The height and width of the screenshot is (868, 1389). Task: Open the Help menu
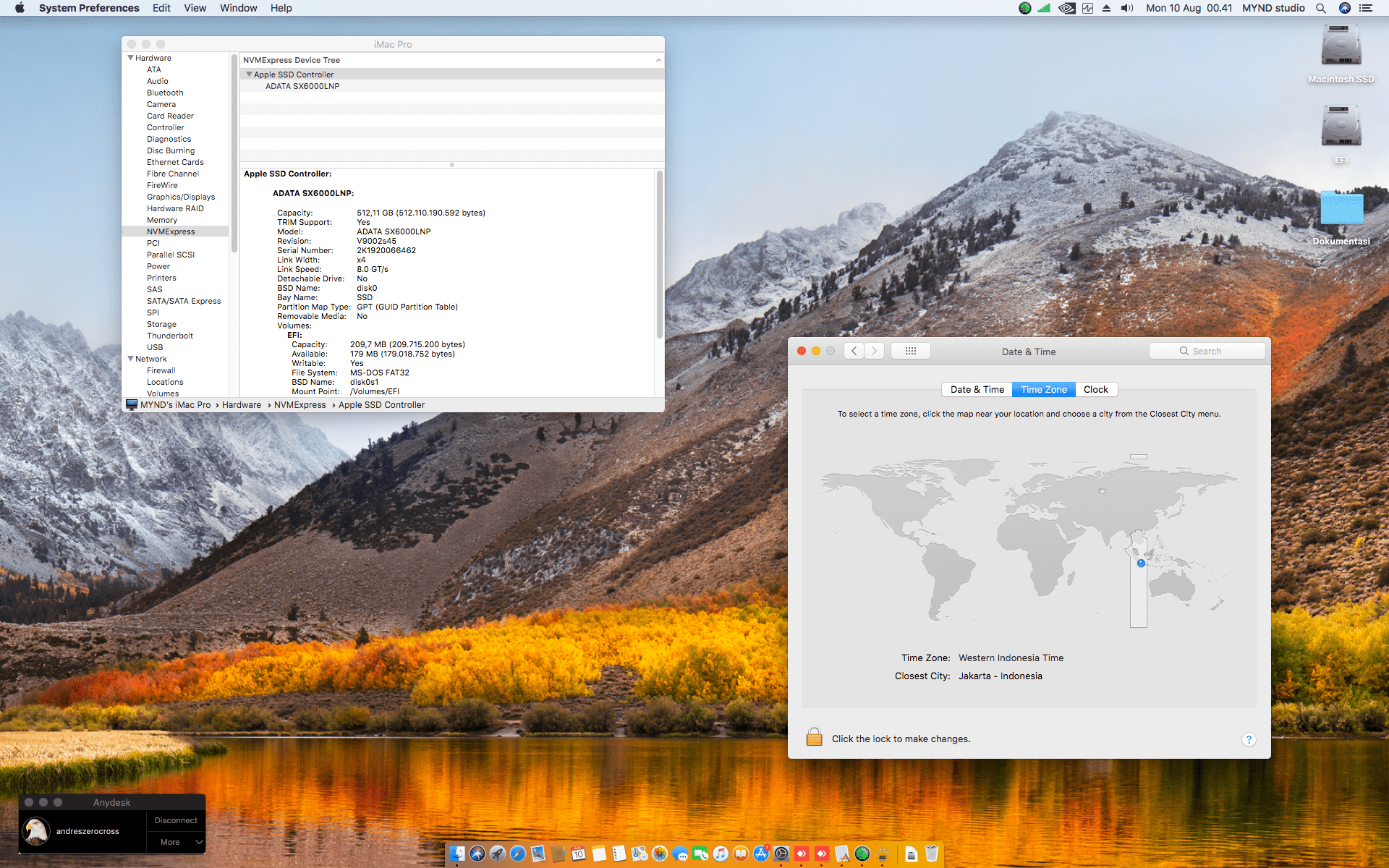point(281,8)
